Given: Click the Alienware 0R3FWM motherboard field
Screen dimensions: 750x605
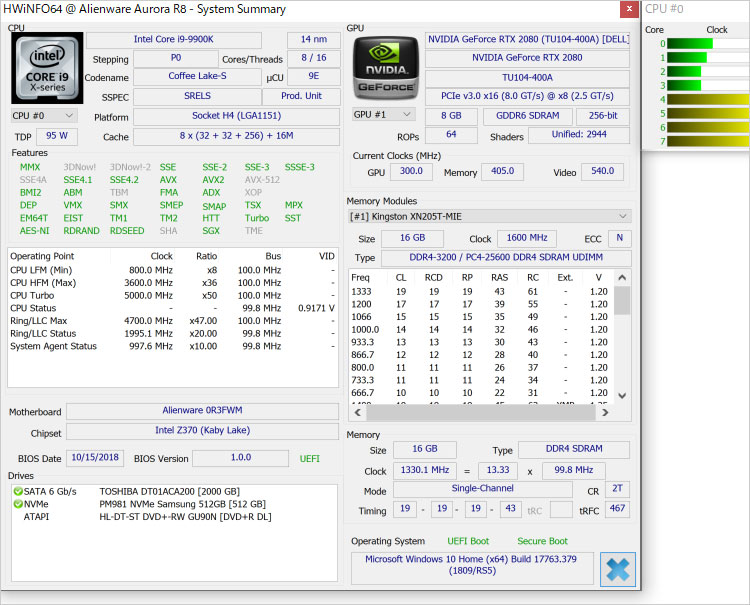Looking at the screenshot, I should tap(202, 410).
